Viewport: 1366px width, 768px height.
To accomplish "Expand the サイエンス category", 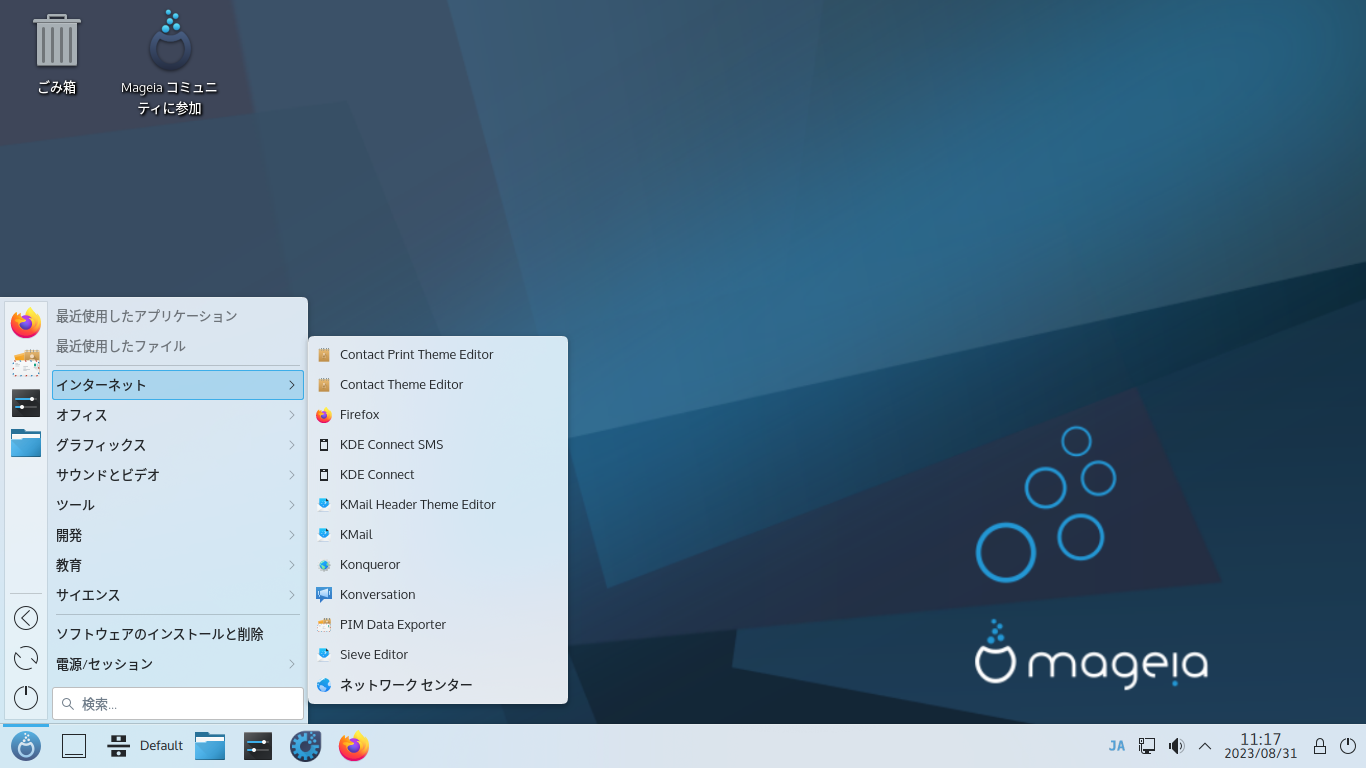I will [x=178, y=595].
